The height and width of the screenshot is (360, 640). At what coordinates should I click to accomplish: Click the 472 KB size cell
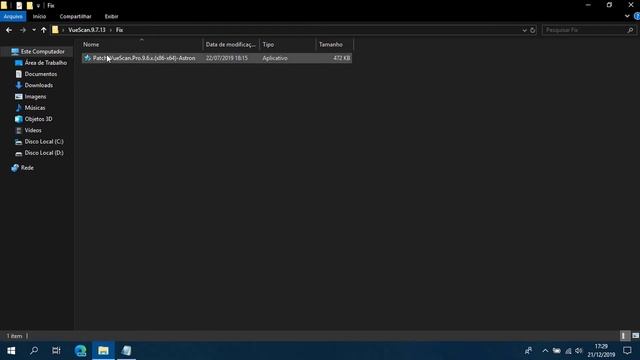(341, 58)
